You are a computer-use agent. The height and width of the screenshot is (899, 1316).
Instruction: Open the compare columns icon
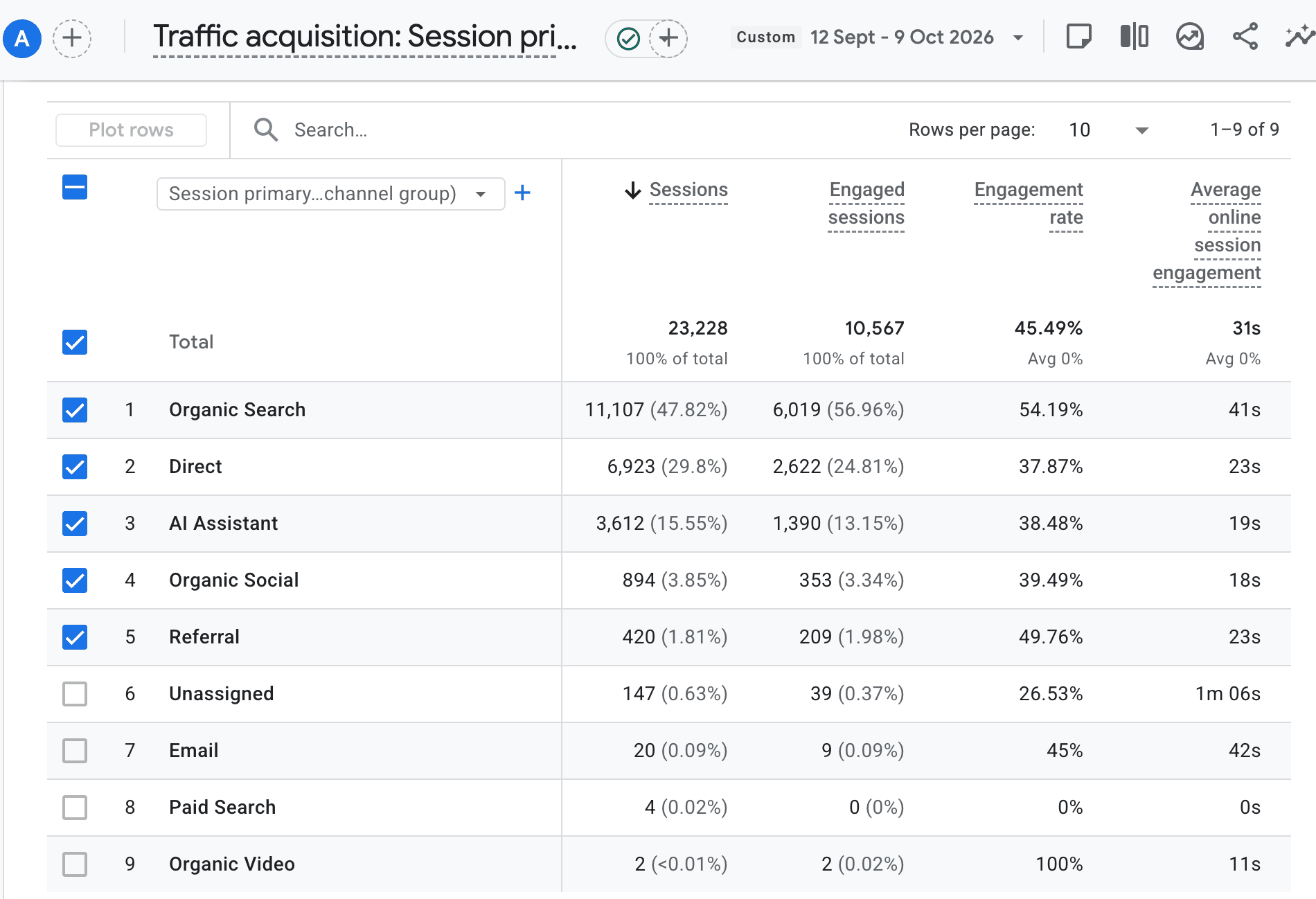1134,37
